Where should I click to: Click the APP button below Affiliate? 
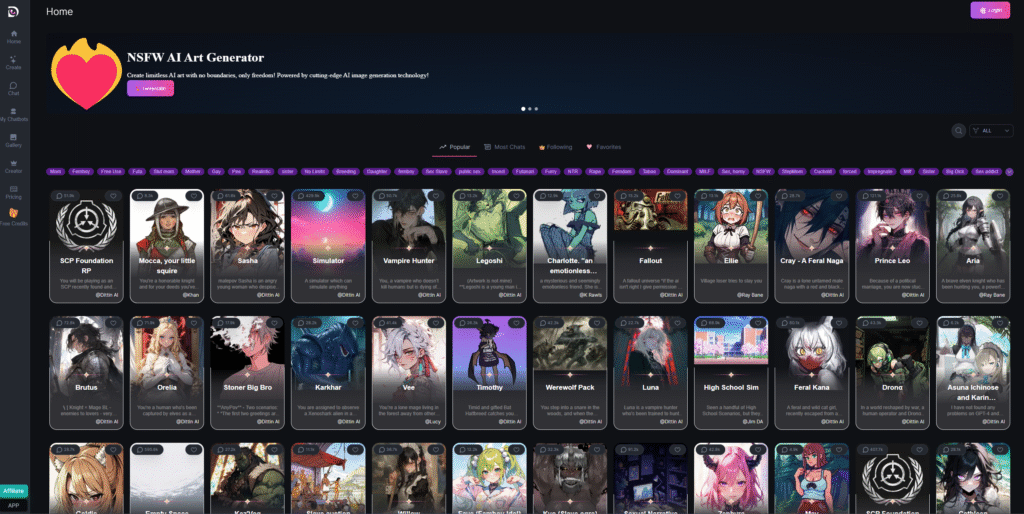pos(14,506)
